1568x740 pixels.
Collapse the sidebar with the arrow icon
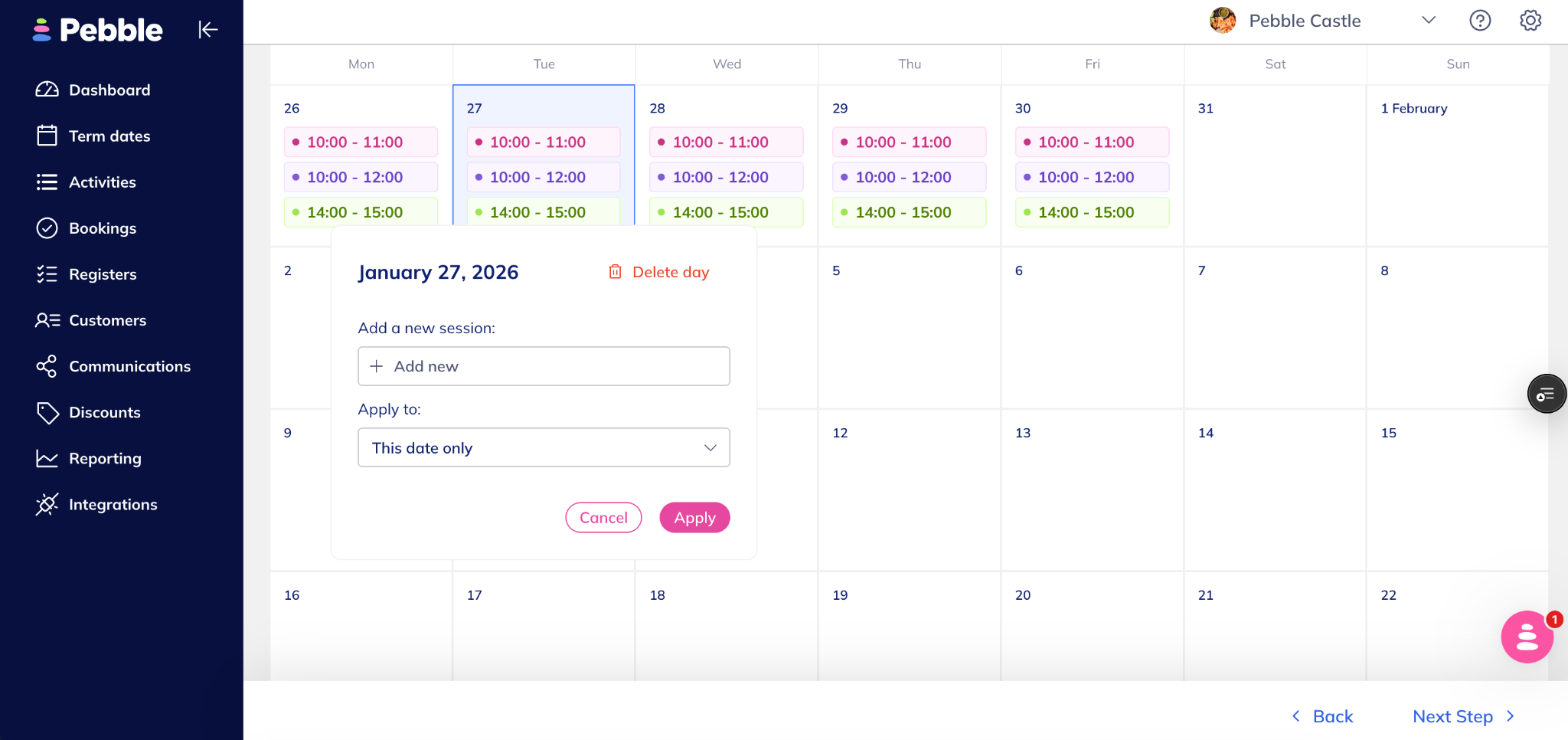pyautogui.click(x=208, y=30)
